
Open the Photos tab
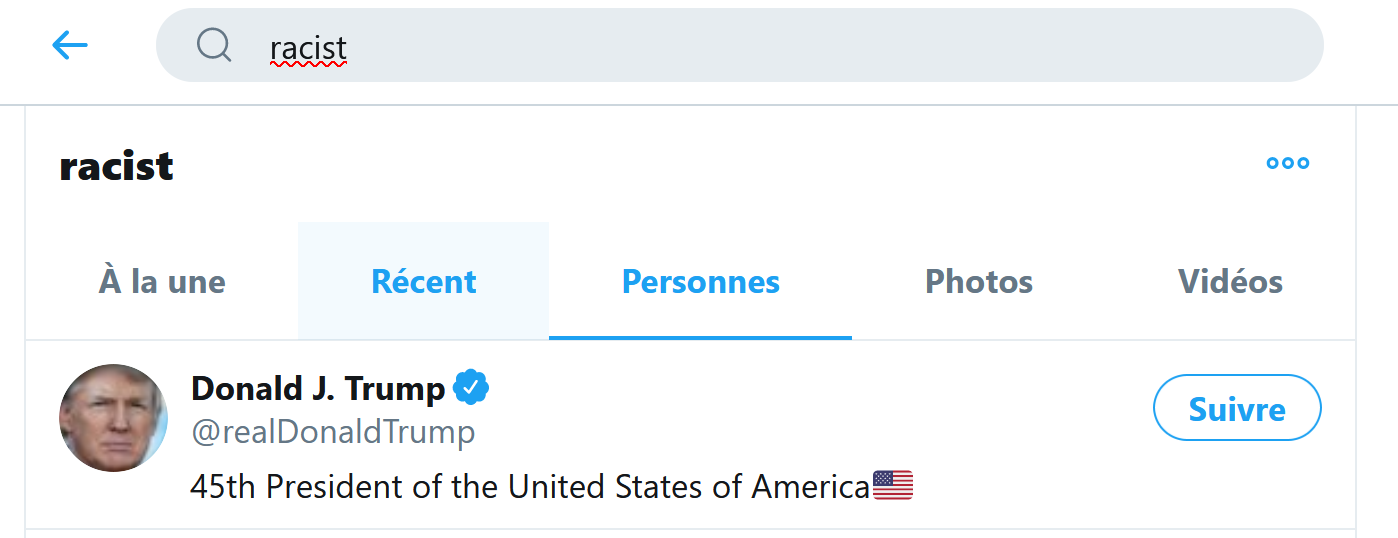[978, 282]
